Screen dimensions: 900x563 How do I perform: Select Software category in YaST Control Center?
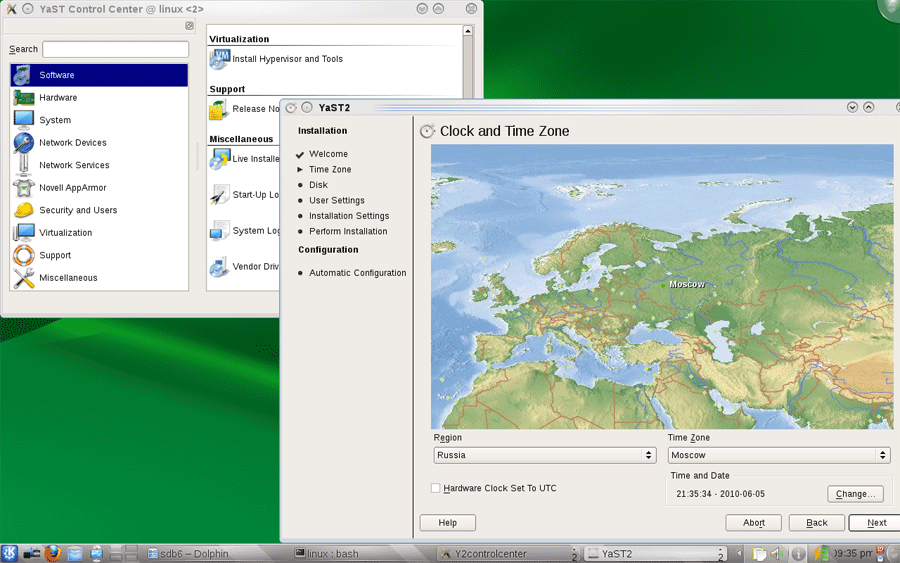click(x=99, y=75)
